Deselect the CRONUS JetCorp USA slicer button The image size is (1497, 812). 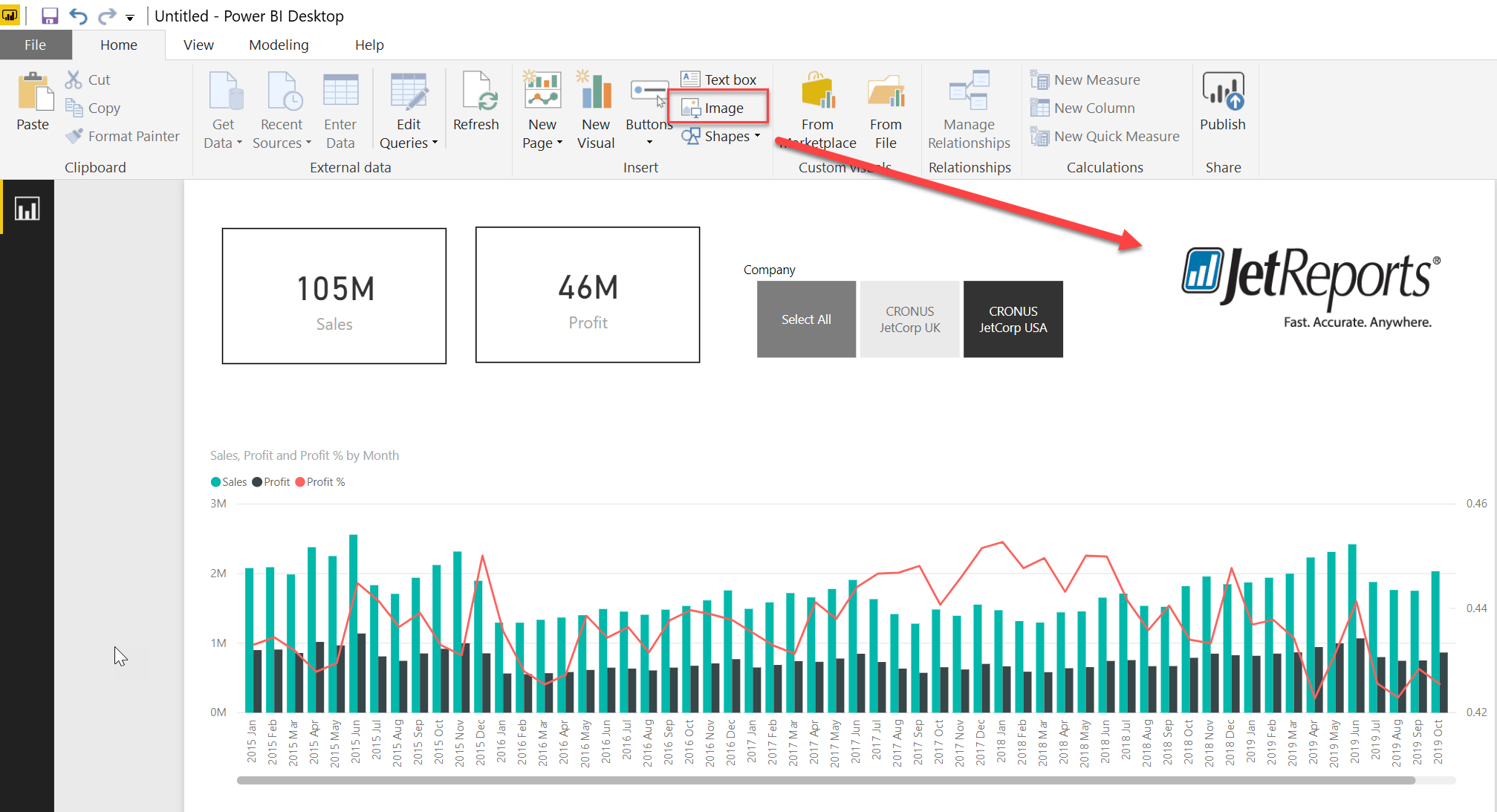tap(1013, 319)
